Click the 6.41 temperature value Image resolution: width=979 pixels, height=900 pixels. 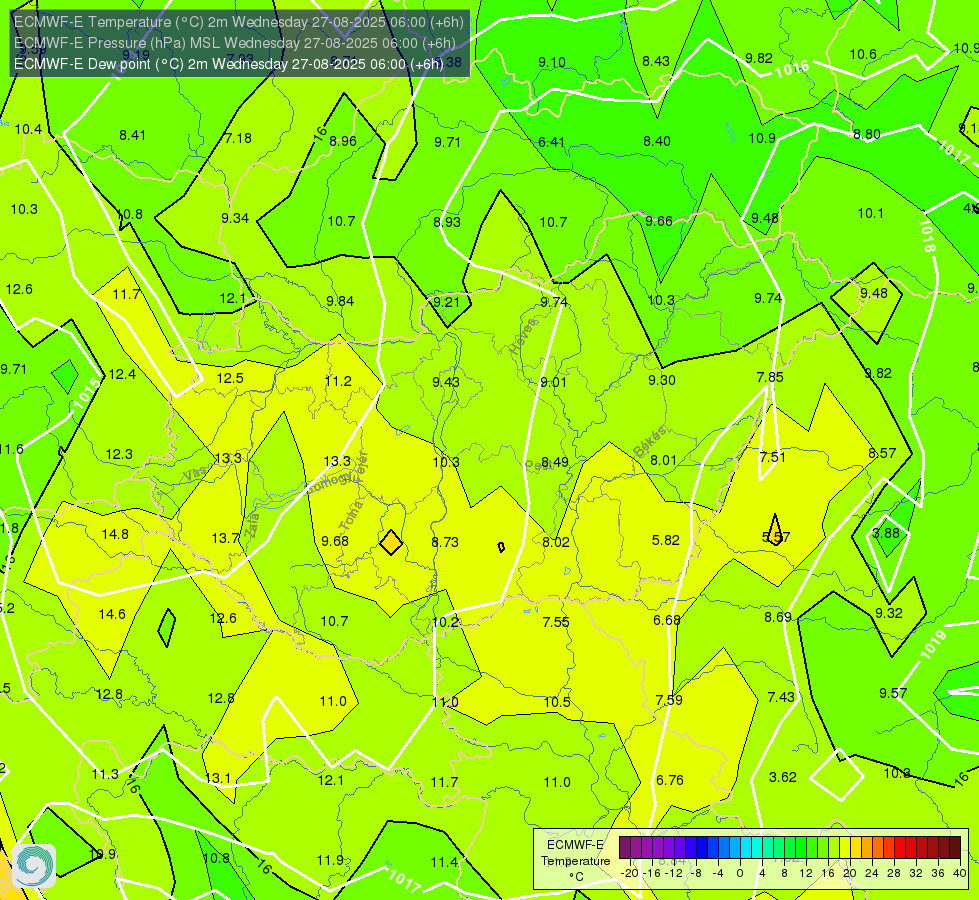(x=551, y=142)
